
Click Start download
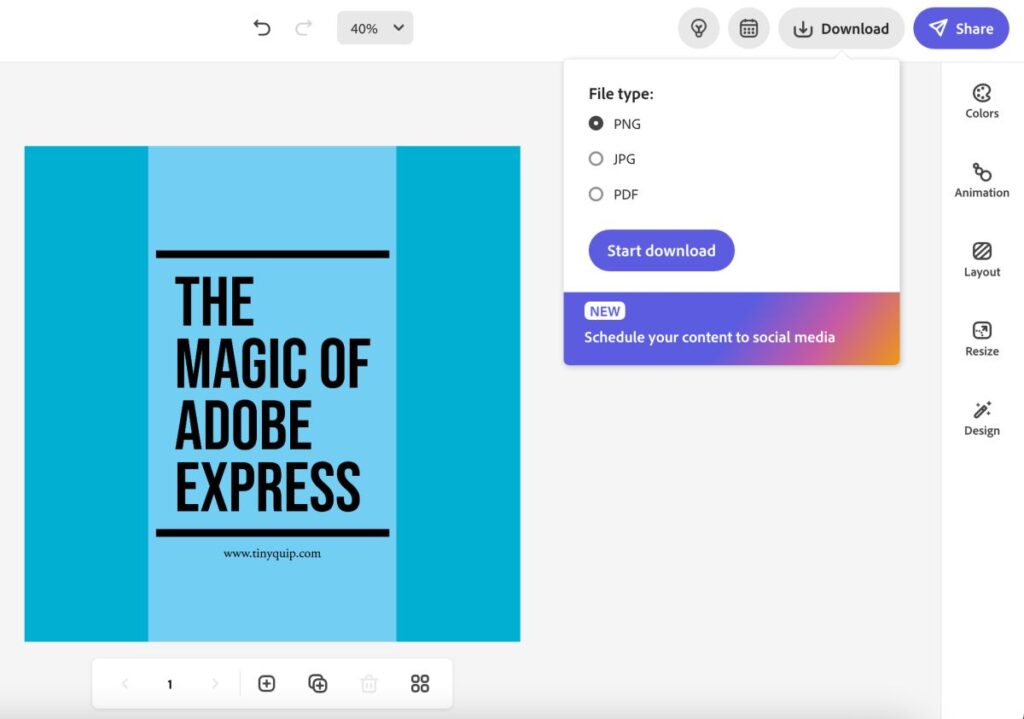[x=660, y=250]
